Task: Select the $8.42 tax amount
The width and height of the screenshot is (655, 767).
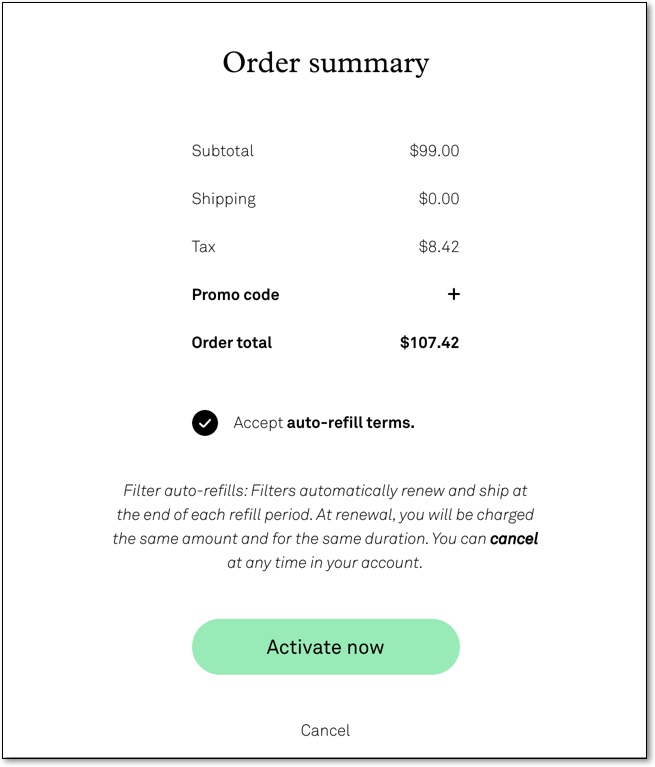Action: tap(439, 247)
